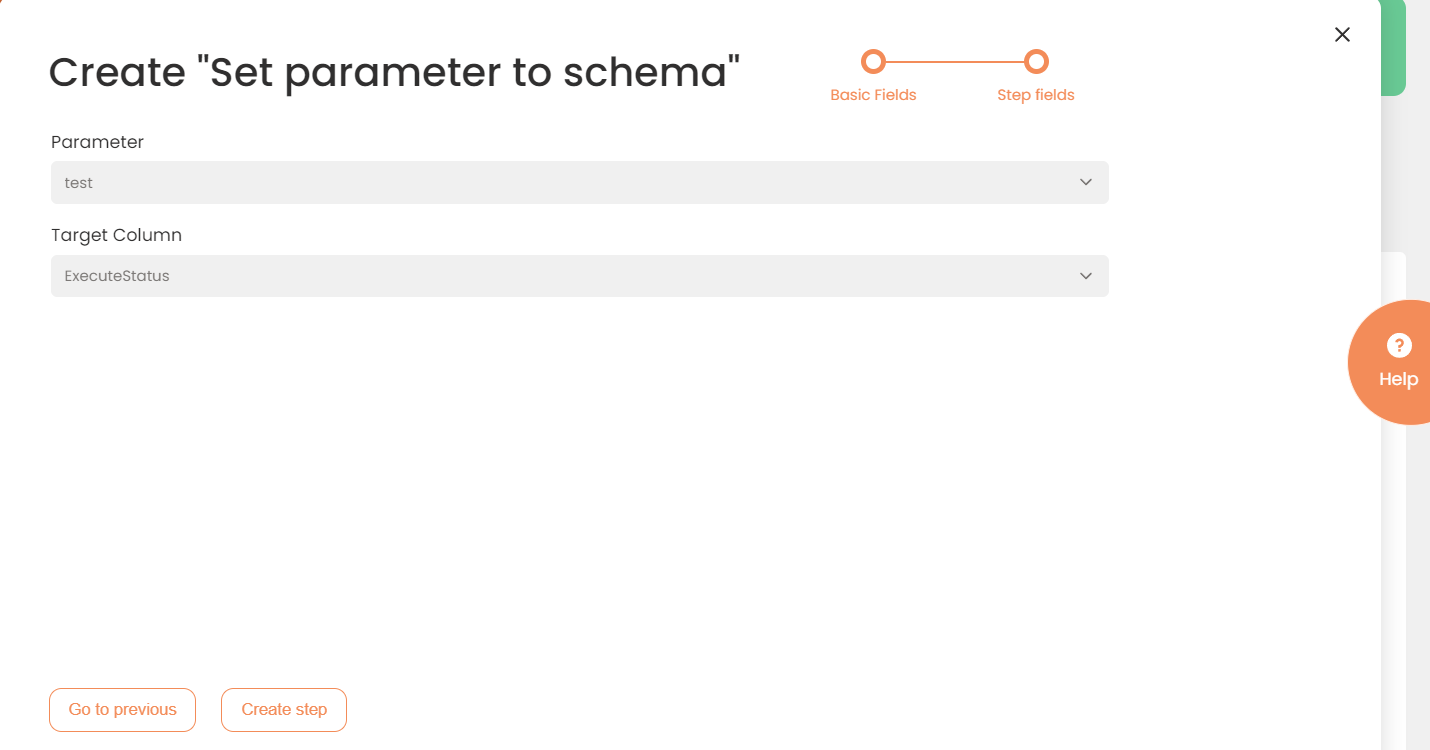Click the Target Column field label

[116, 235]
